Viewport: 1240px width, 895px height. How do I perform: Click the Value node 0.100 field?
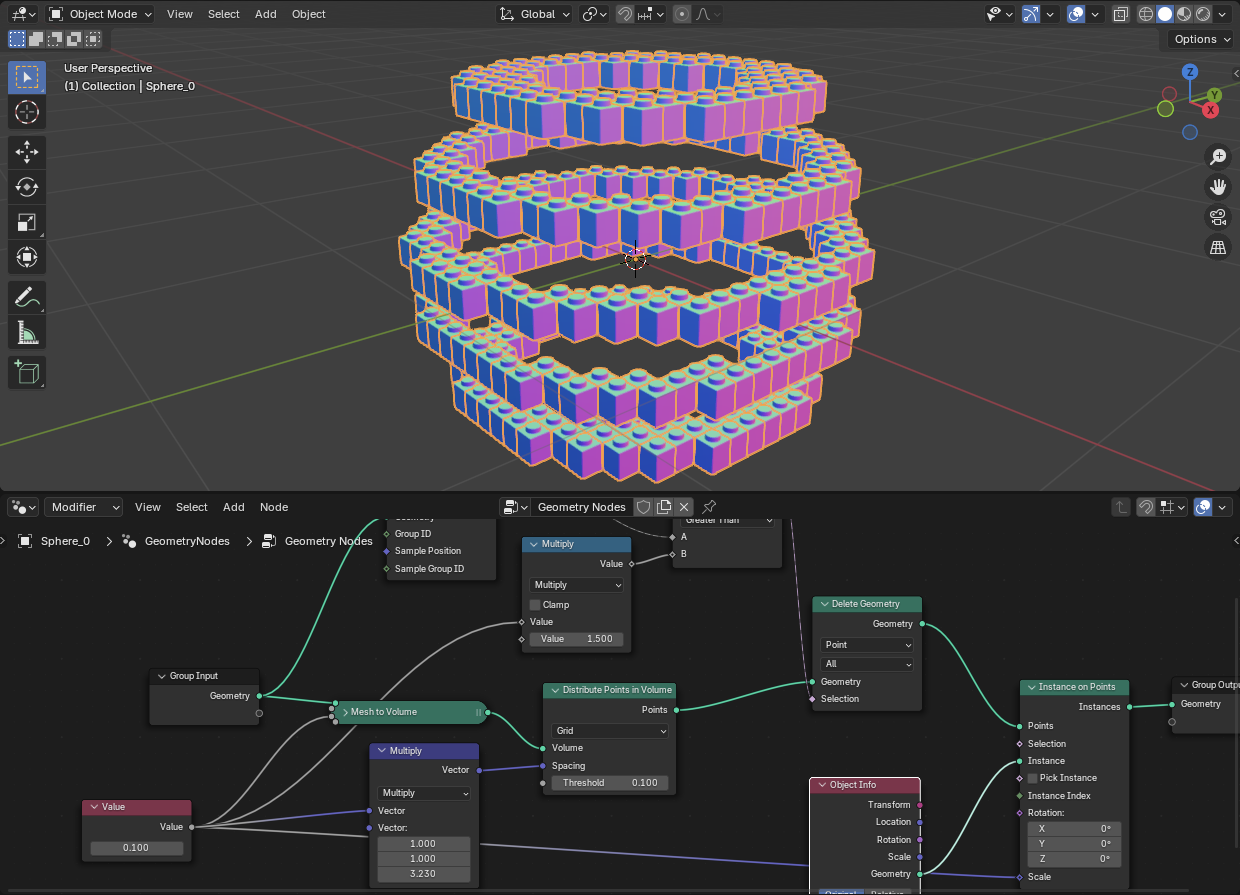[x=136, y=848]
